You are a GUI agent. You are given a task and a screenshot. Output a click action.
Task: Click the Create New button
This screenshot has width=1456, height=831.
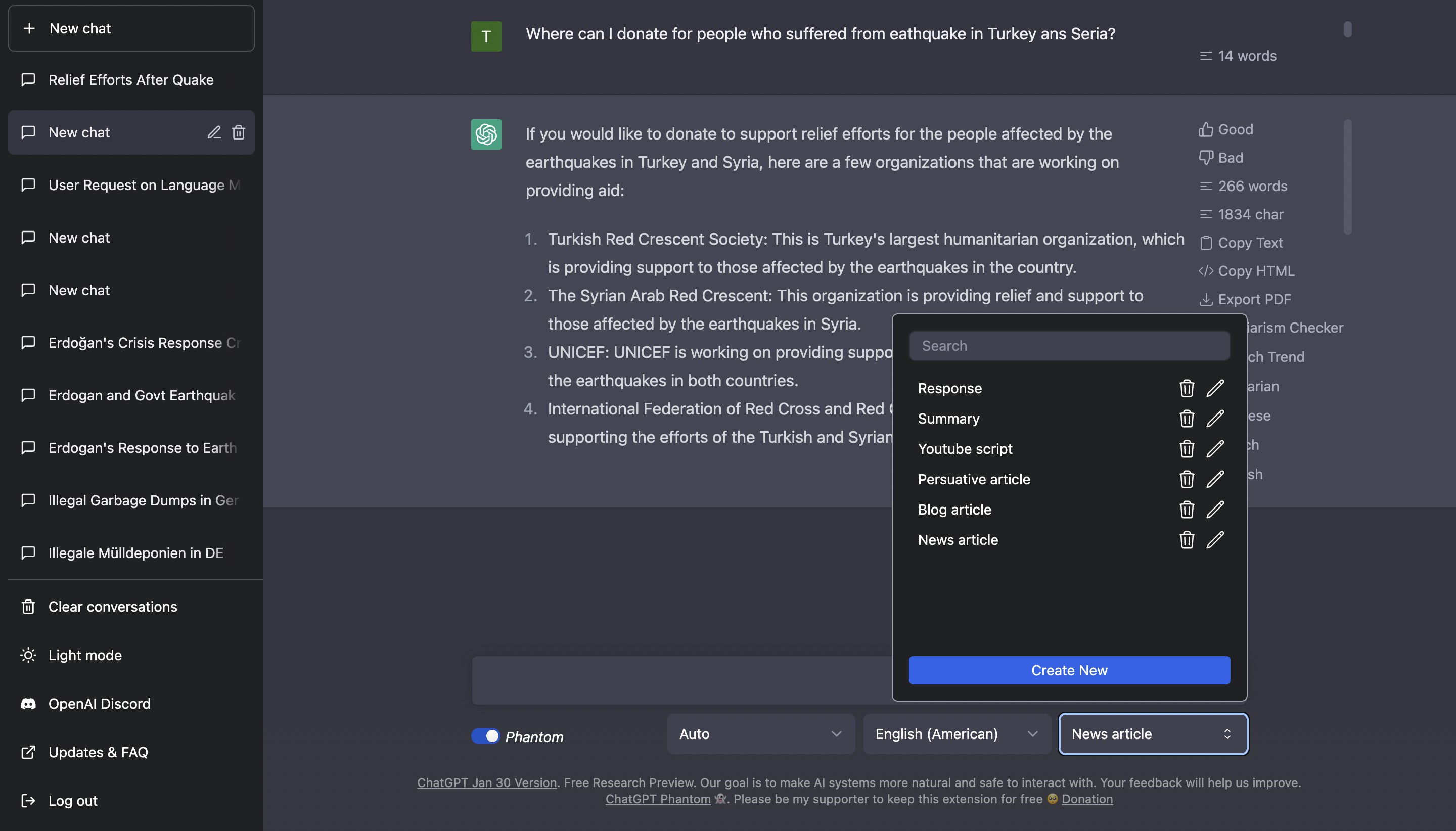click(x=1069, y=669)
